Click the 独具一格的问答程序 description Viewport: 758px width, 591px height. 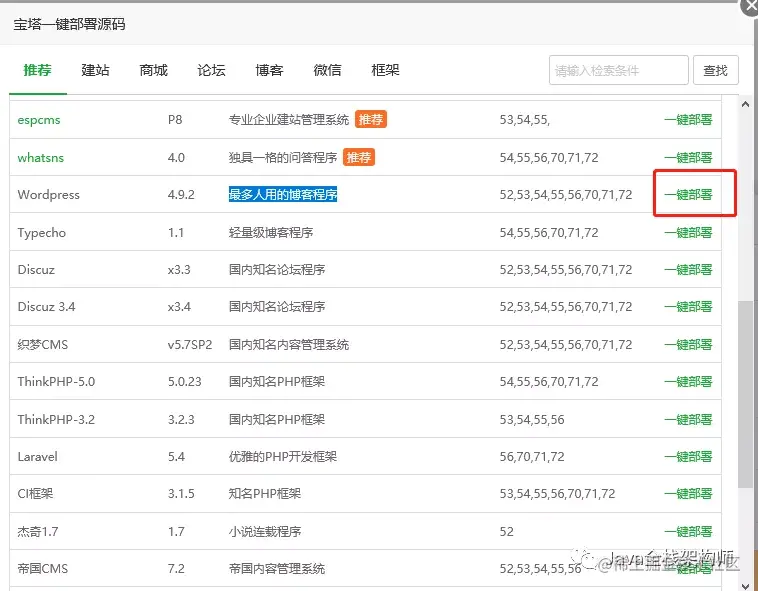click(x=283, y=158)
